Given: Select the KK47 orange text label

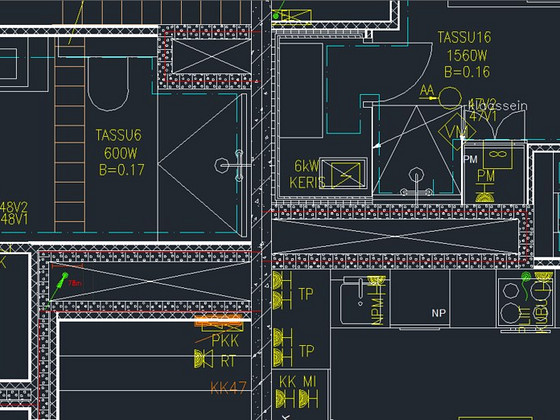Looking at the screenshot, I should click(228, 388).
